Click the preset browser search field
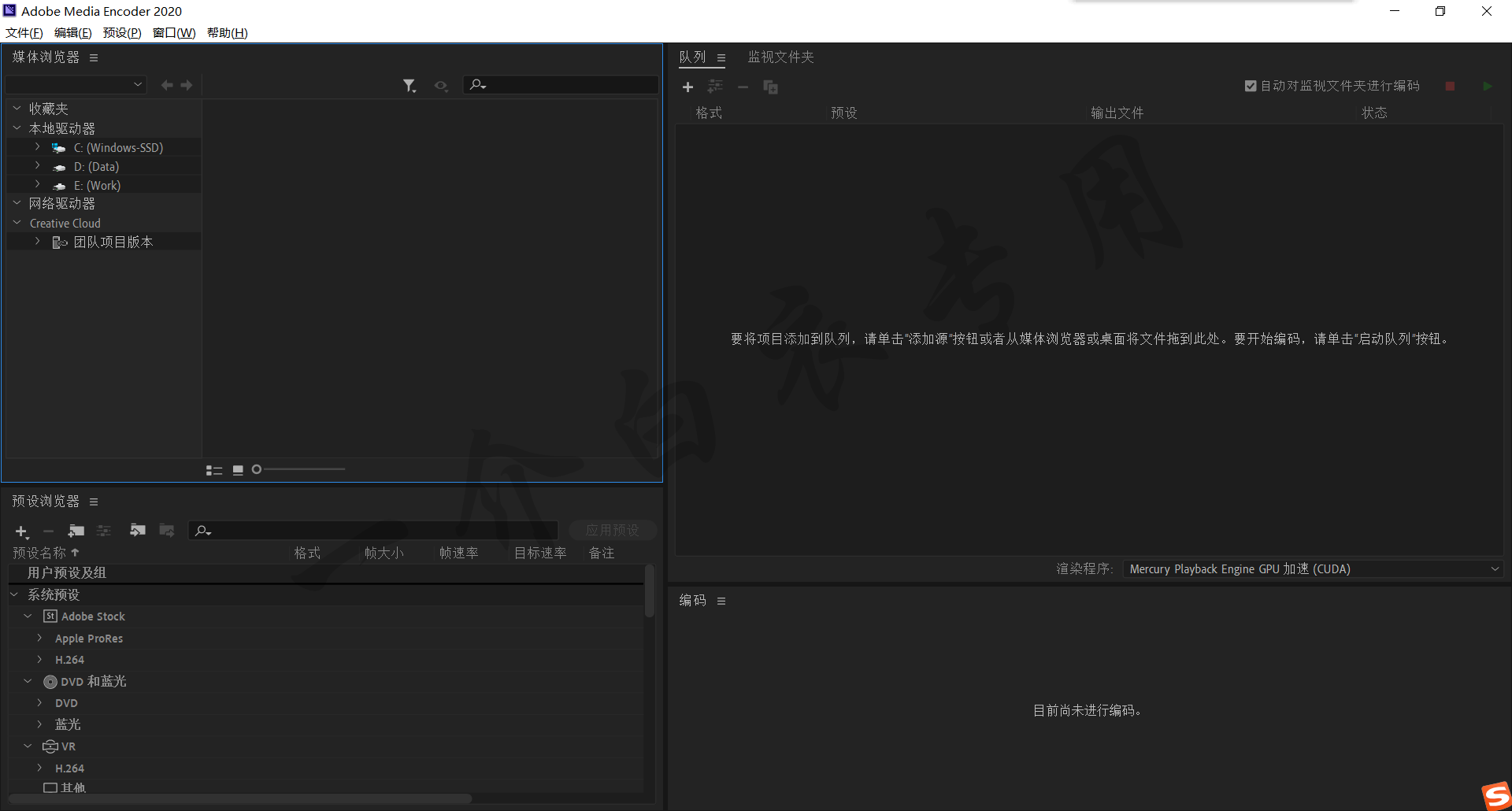The width and height of the screenshot is (1512, 811). pos(378,531)
